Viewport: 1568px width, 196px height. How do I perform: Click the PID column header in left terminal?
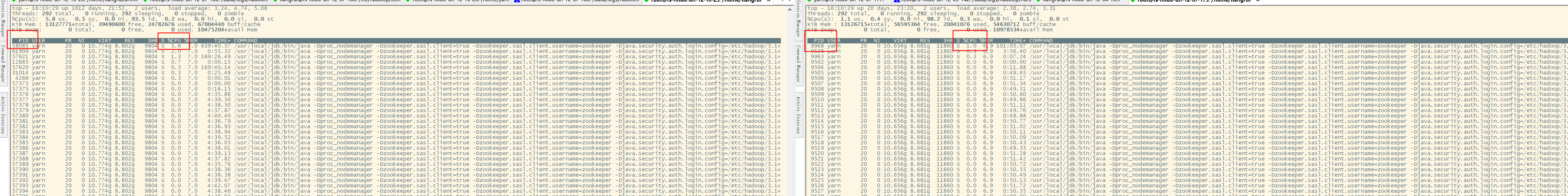pos(24,41)
